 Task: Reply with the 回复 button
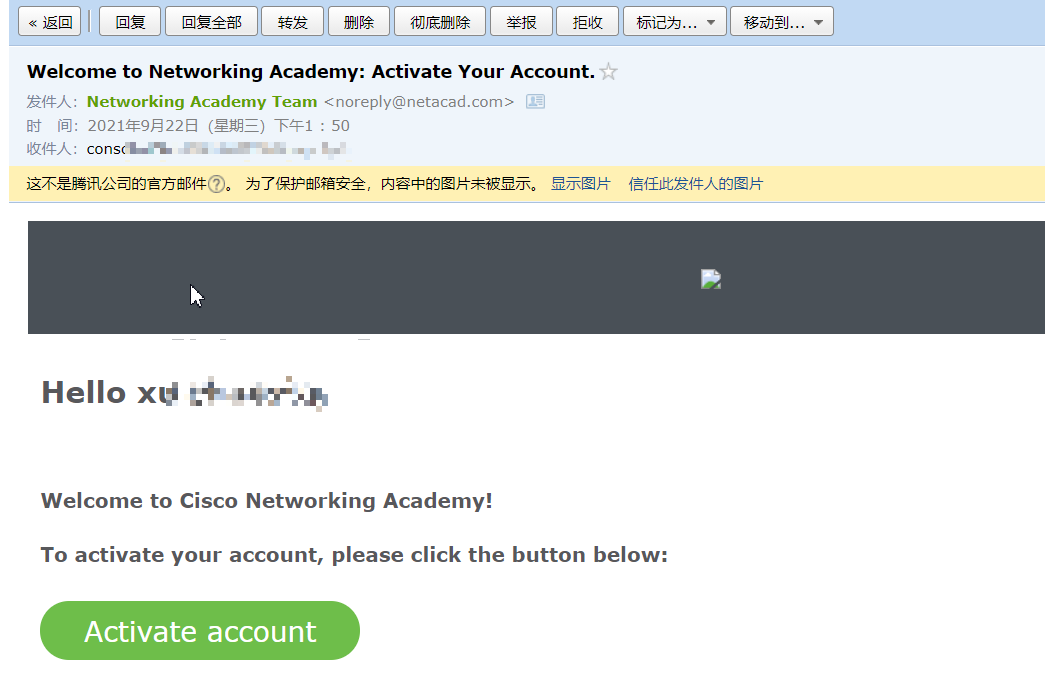pos(130,21)
